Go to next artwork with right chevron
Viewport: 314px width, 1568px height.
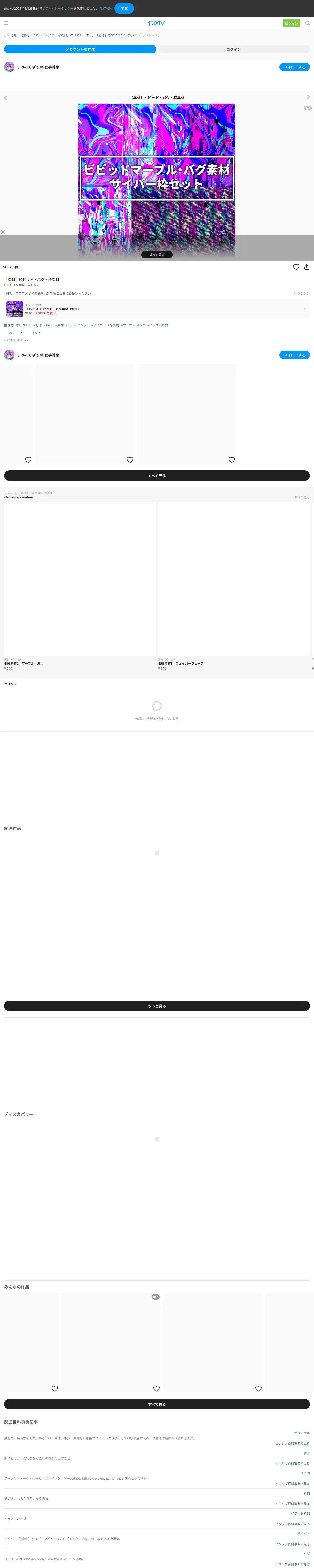click(x=309, y=97)
